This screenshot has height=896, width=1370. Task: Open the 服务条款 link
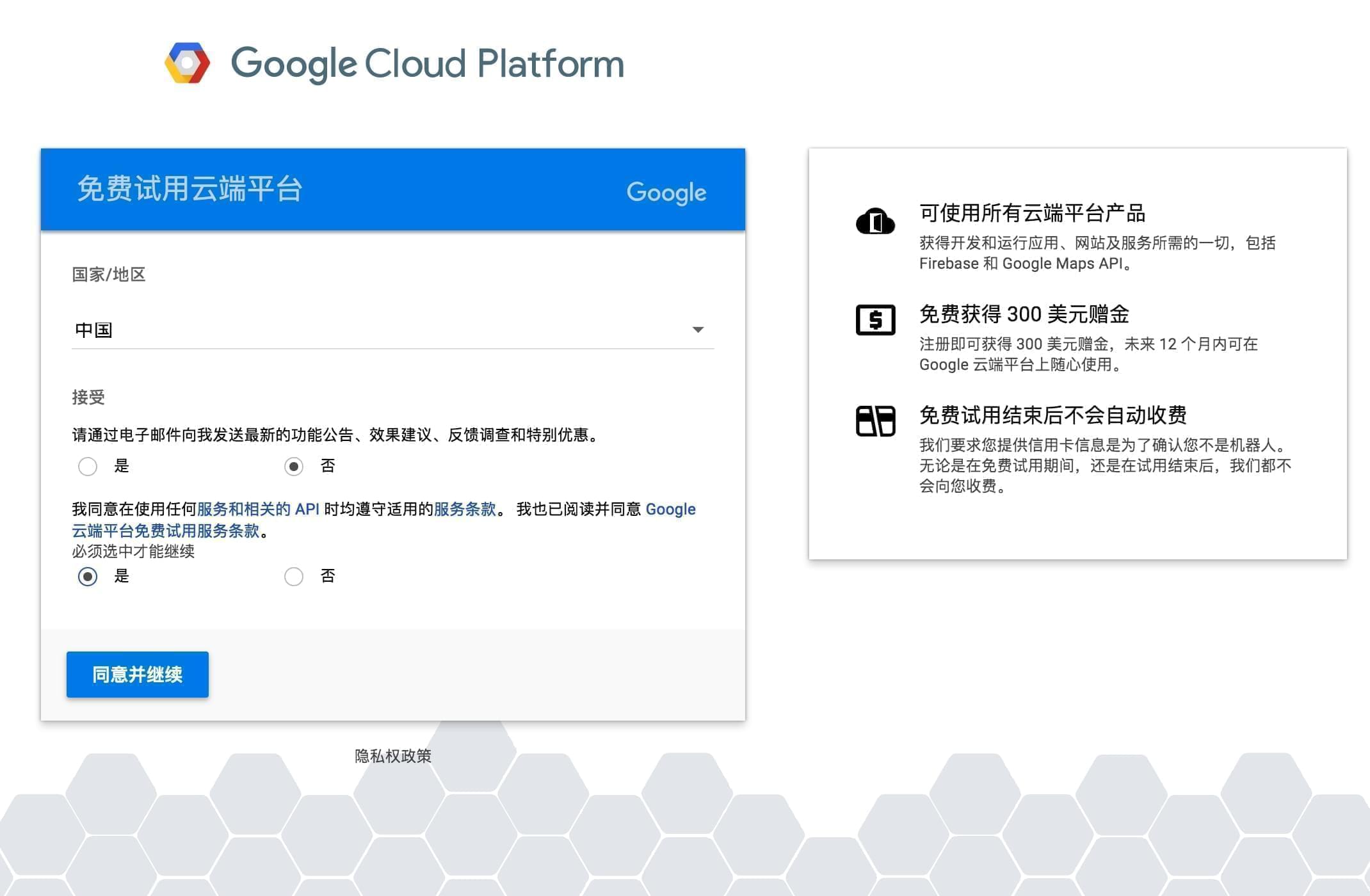tap(465, 509)
